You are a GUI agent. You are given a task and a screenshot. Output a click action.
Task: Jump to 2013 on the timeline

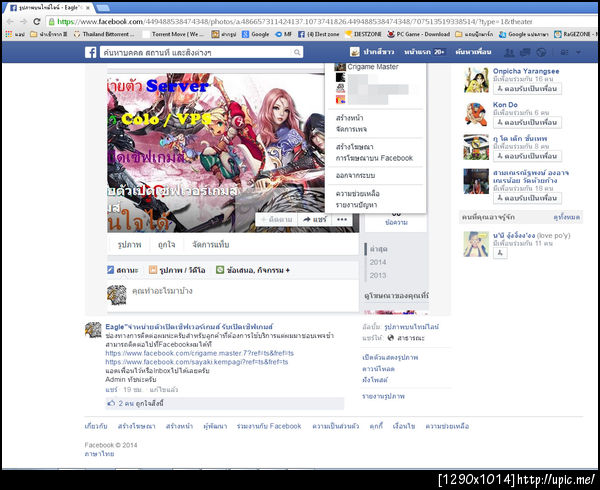[378, 275]
